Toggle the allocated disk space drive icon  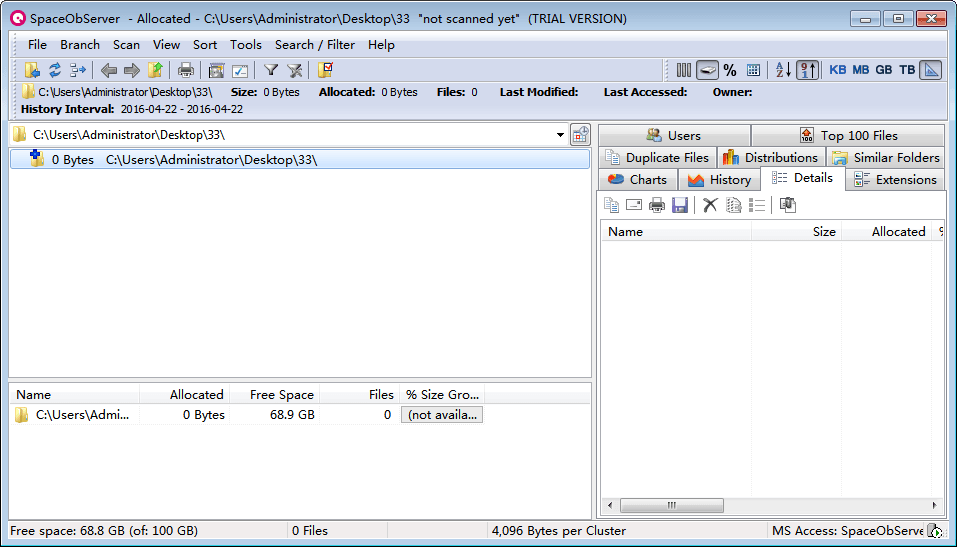point(707,70)
